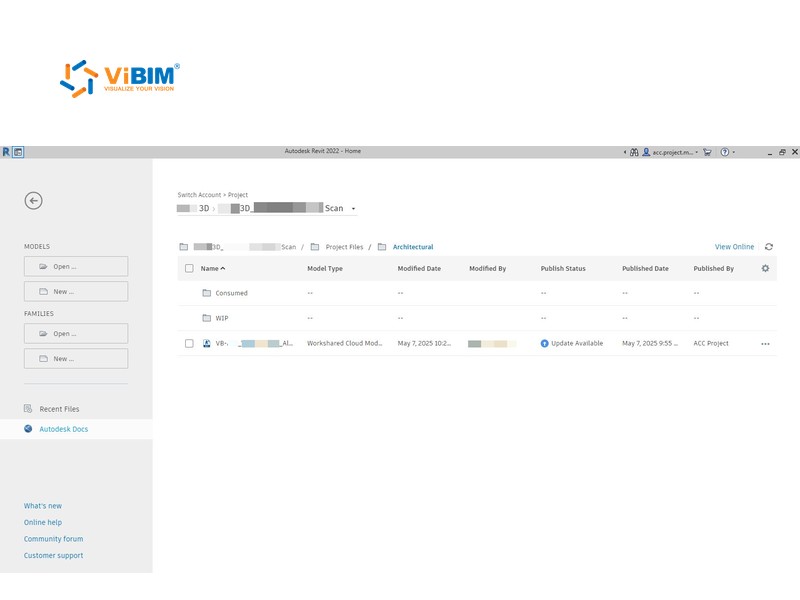800x600 pixels.
Task: Click the Architectural breadcrumb folder
Action: click(x=413, y=247)
